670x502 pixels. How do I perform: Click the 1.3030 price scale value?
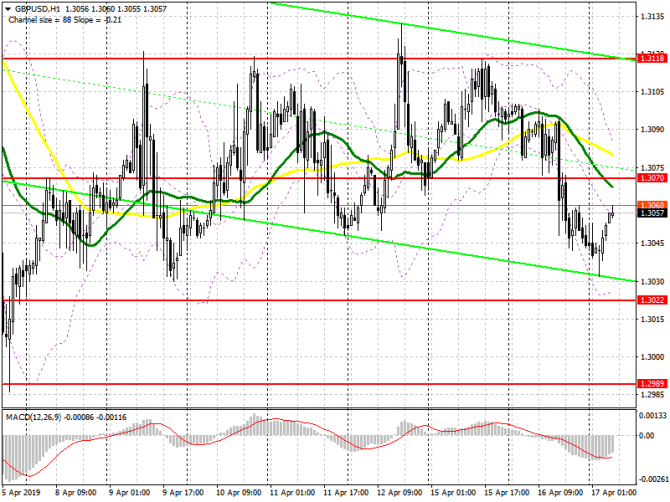click(652, 282)
